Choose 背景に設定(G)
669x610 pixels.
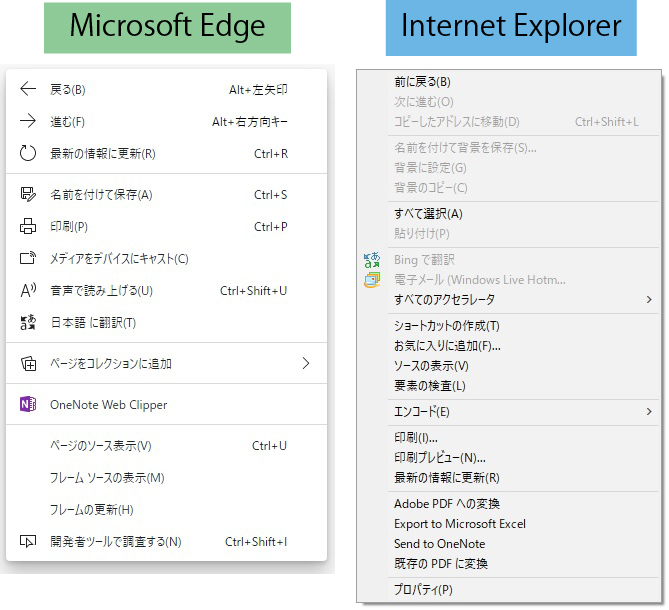click(509, 168)
